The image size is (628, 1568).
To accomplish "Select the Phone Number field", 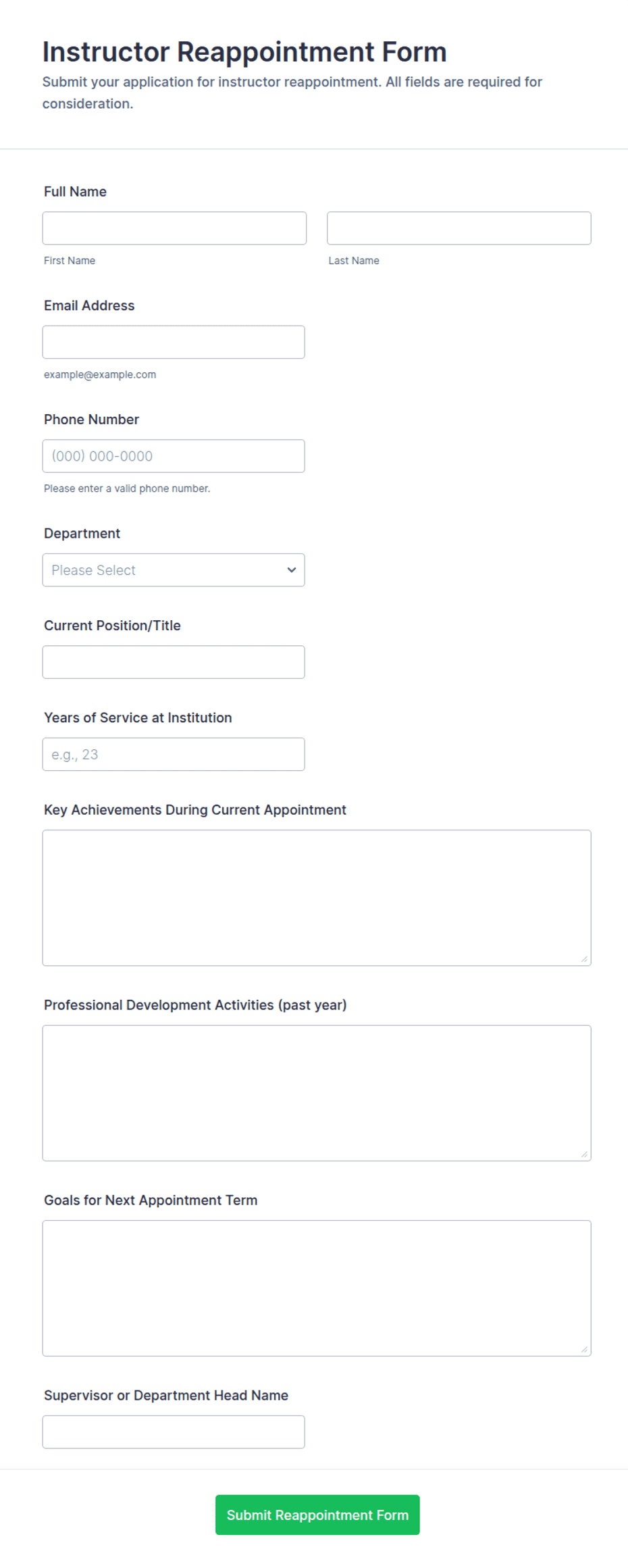I will [174, 456].
